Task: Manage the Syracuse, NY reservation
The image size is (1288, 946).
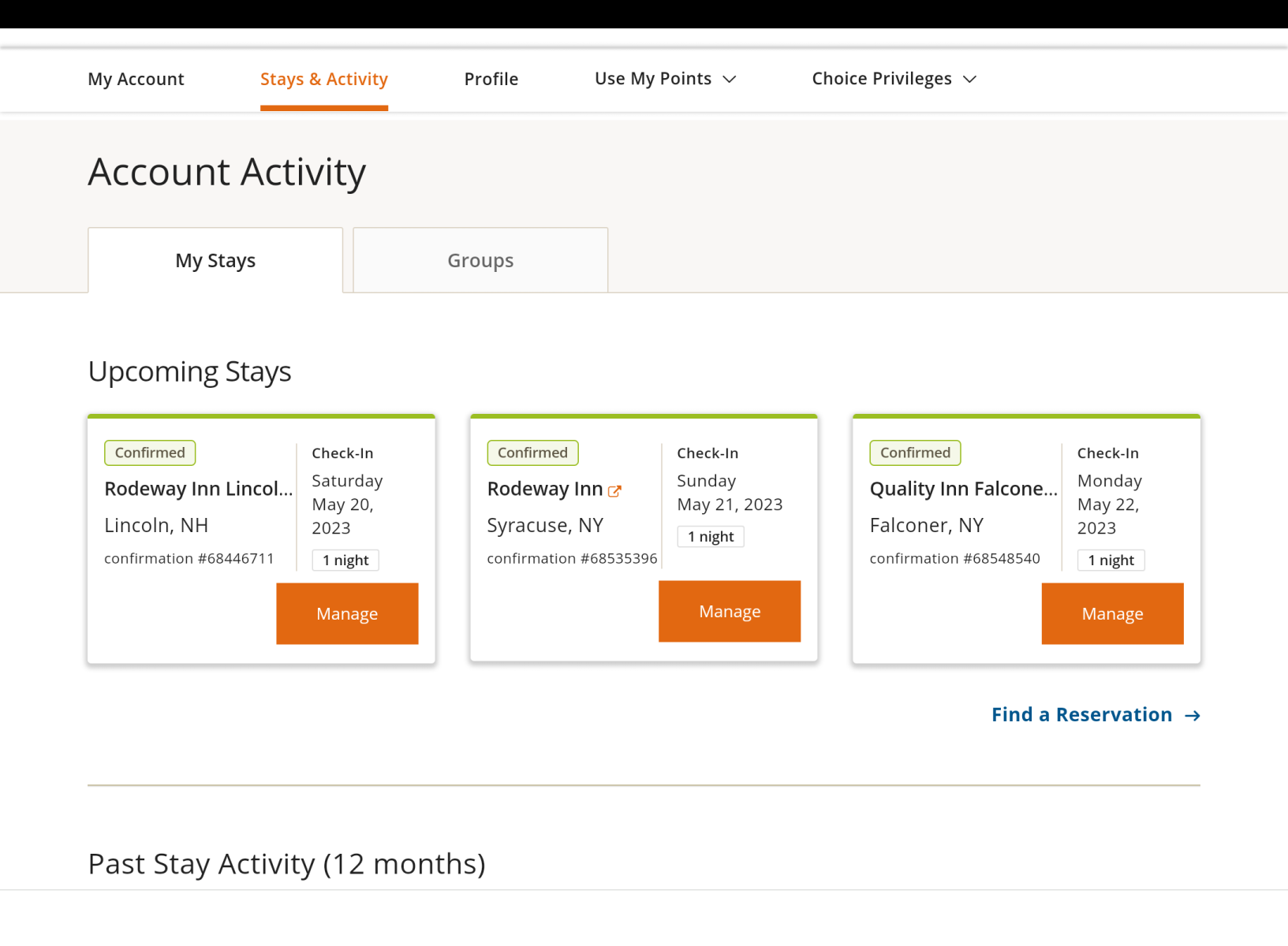Action: pos(730,612)
